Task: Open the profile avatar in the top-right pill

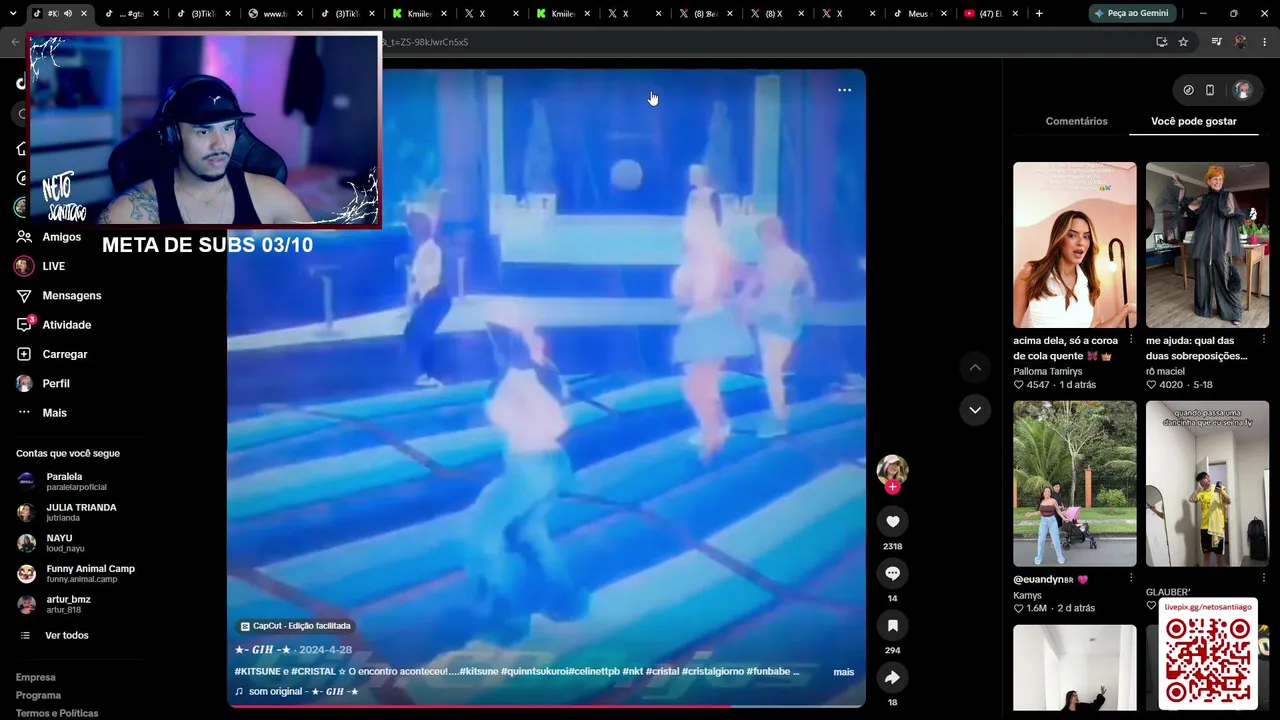Action: 1243,90
